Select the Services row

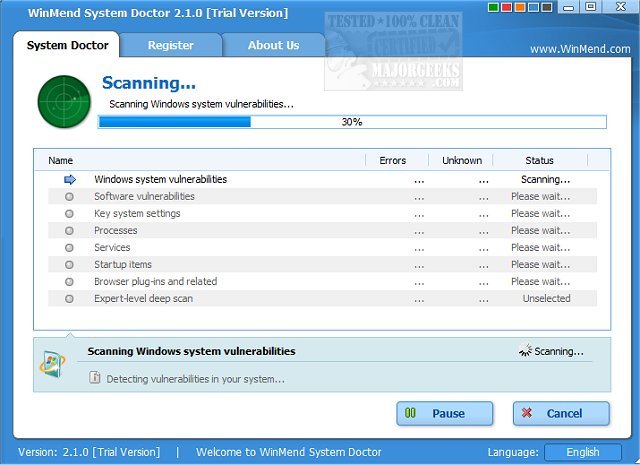click(322, 247)
